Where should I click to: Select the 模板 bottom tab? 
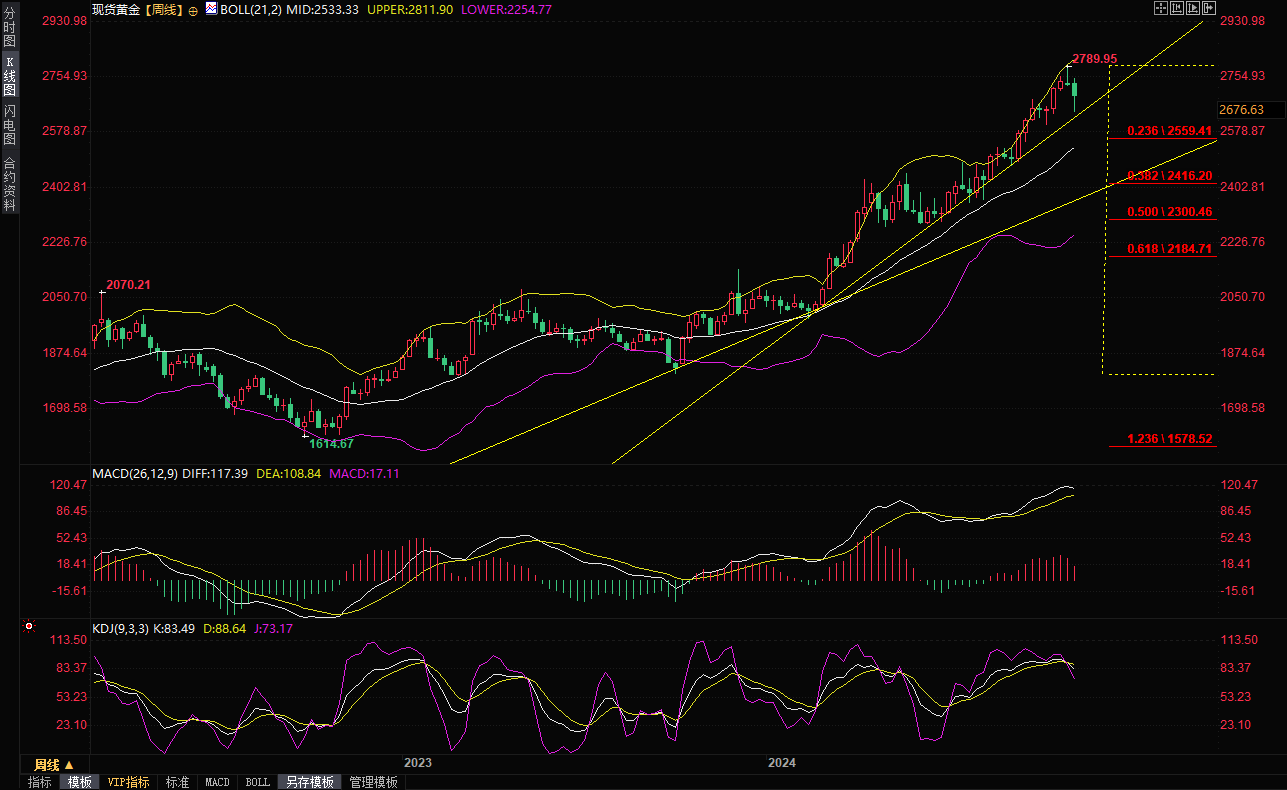click(x=79, y=782)
